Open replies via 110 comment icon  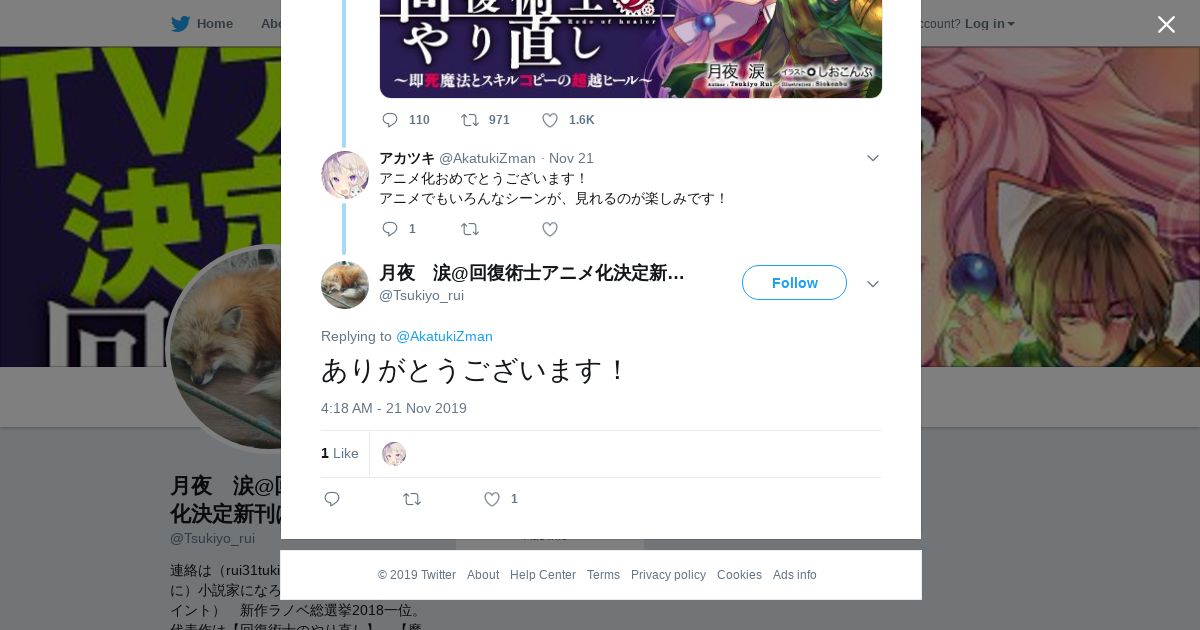[390, 120]
